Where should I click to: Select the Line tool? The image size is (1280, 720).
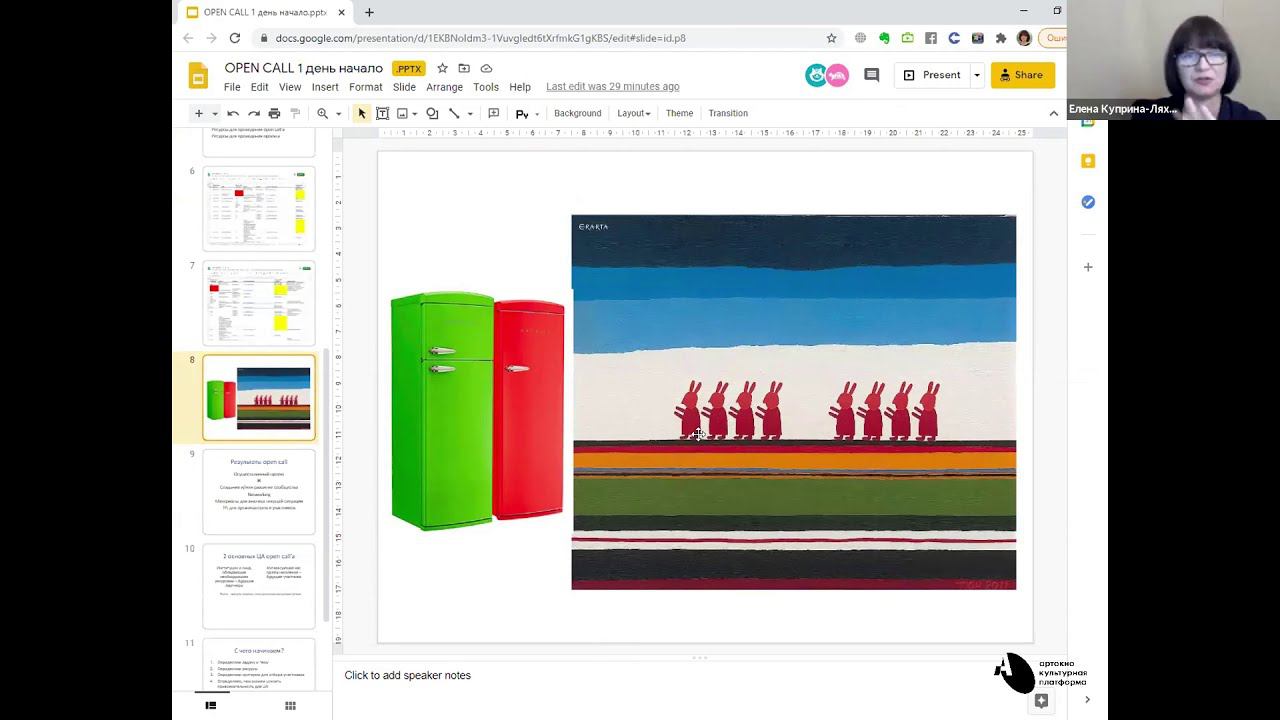click(454, 114)
